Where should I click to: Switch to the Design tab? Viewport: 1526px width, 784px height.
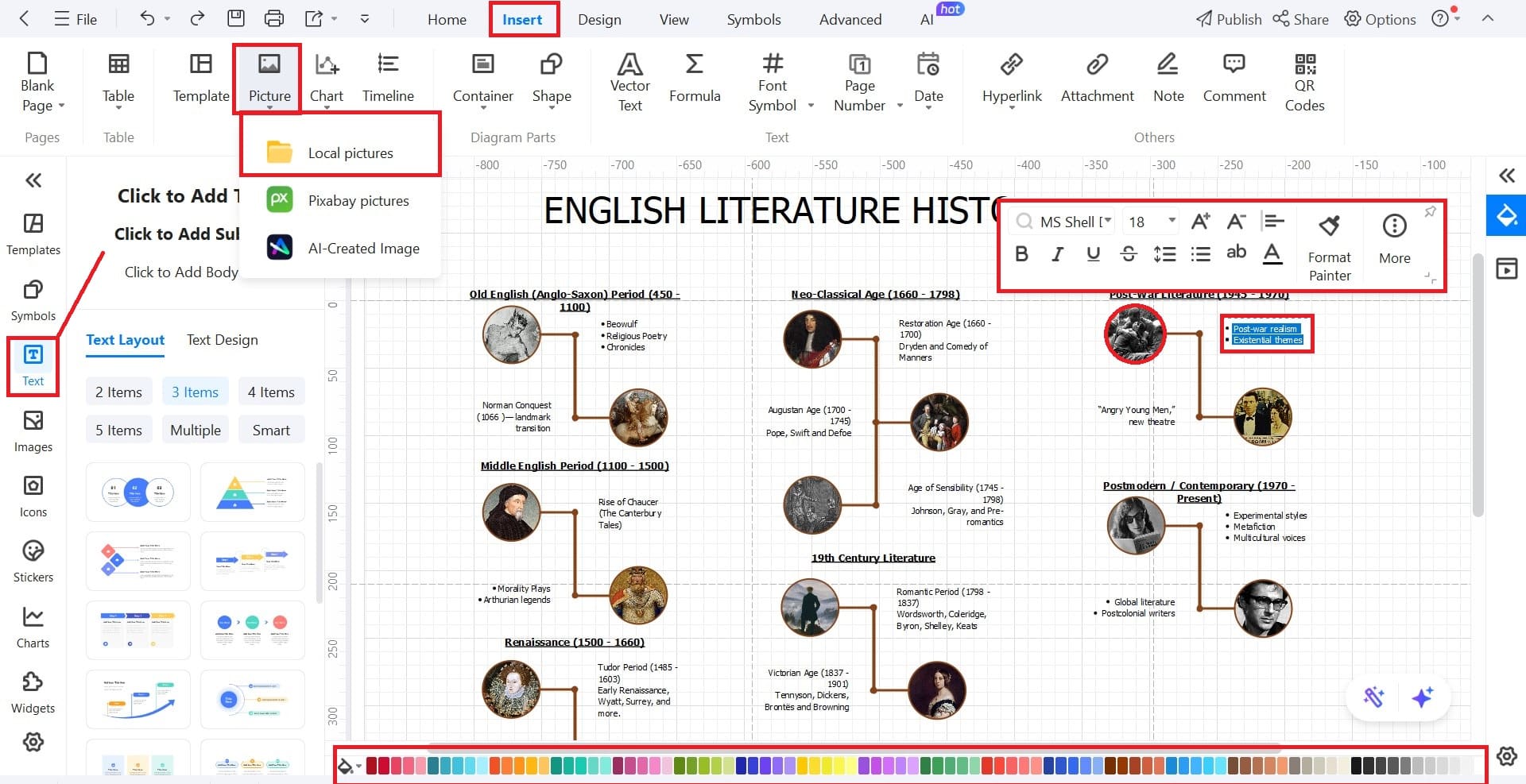tap(599, 19)
